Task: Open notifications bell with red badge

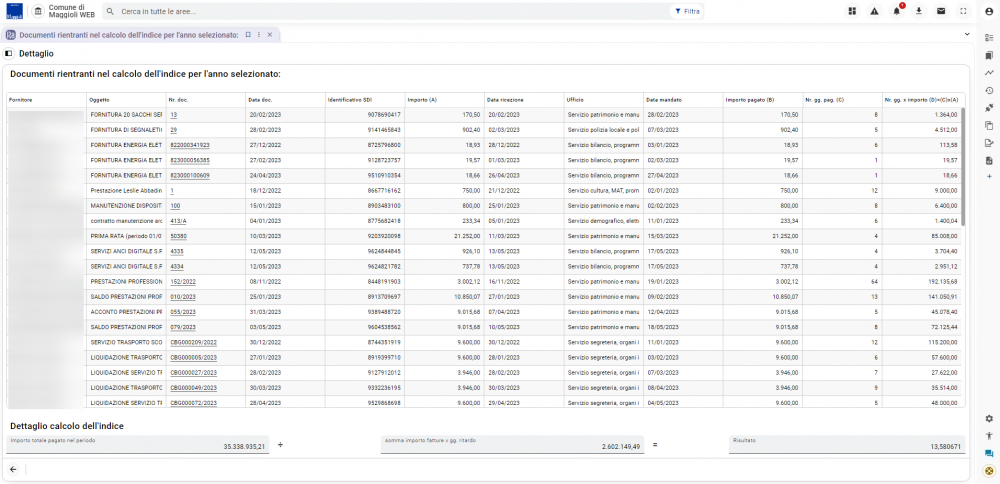Action: 897,11
